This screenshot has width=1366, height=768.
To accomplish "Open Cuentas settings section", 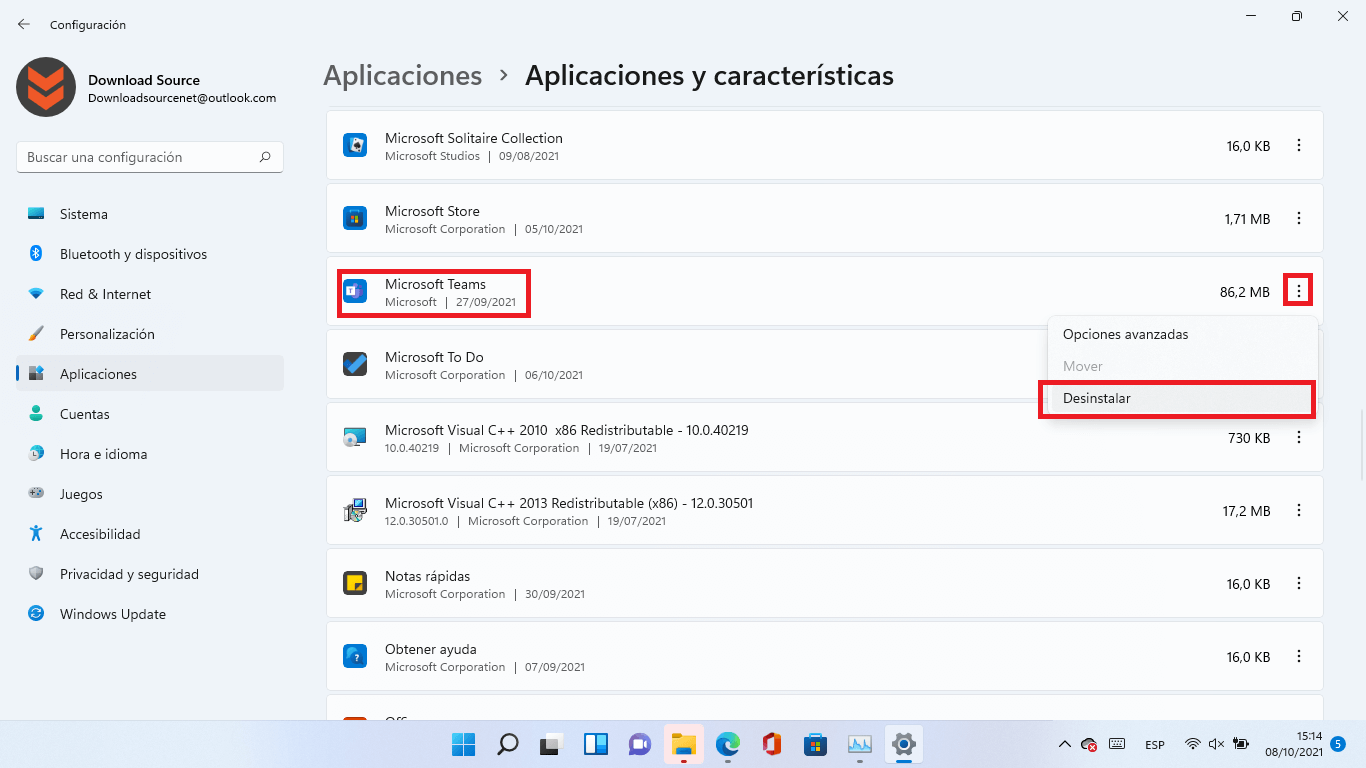I will tap(150, 414).
